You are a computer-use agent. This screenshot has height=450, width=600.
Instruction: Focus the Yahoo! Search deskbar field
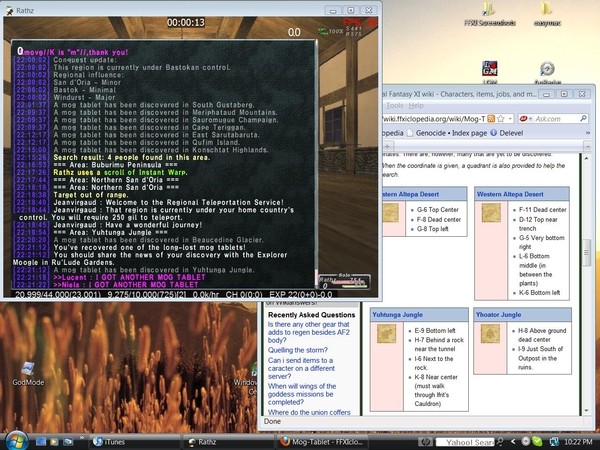465,442
